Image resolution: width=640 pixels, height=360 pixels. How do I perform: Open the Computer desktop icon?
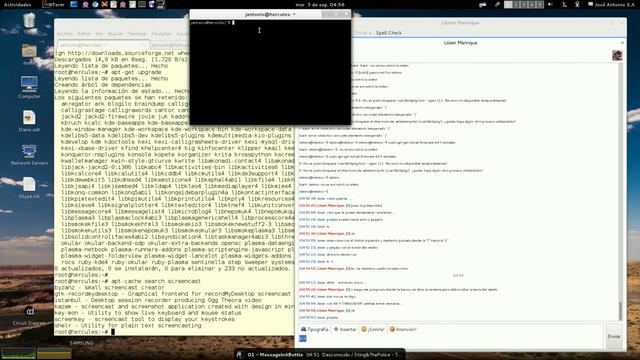point(29,87)
